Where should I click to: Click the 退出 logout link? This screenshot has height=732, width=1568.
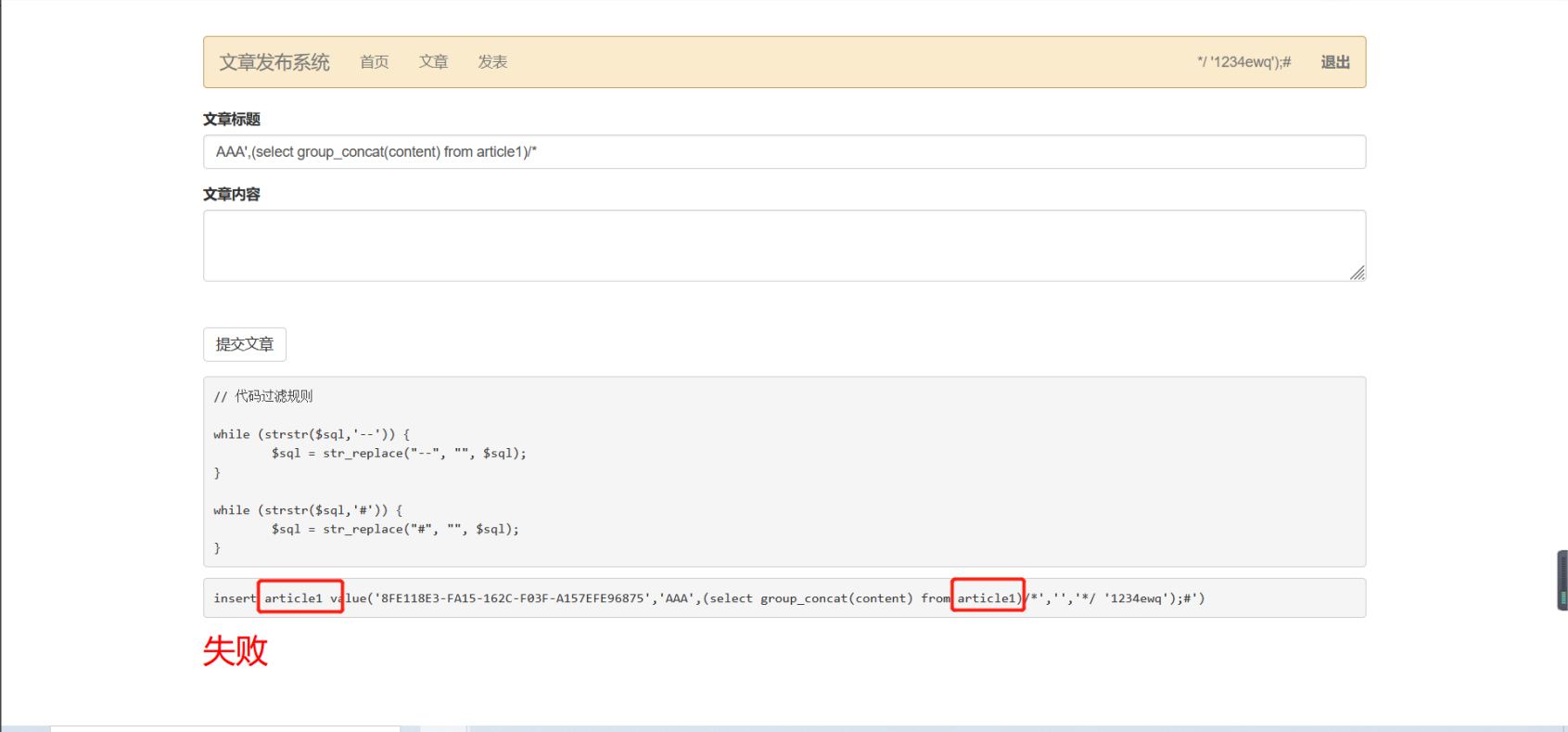[1335, 62]
